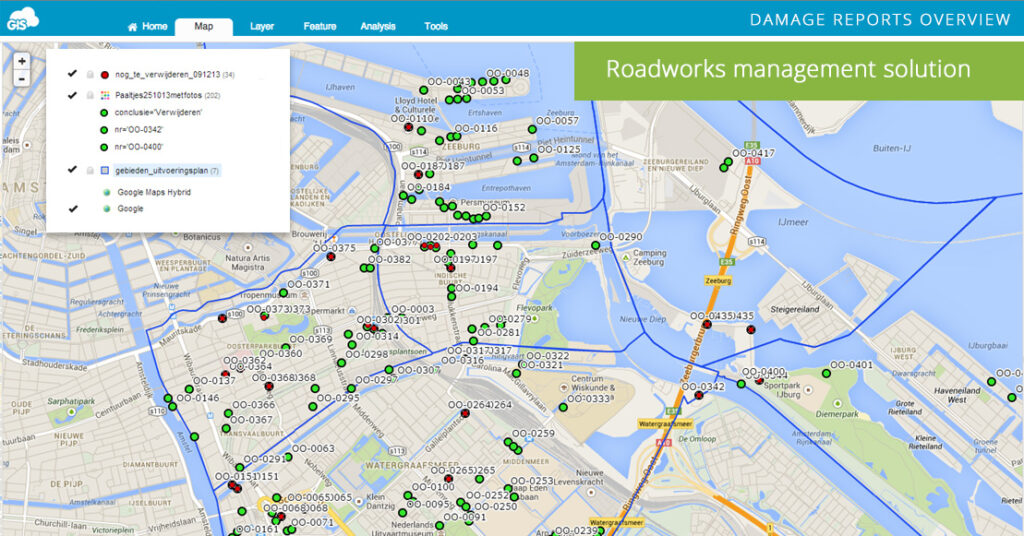1024x536 pixels.
Task: Click map marker labeled OO-0057
Action: point(532,129)
